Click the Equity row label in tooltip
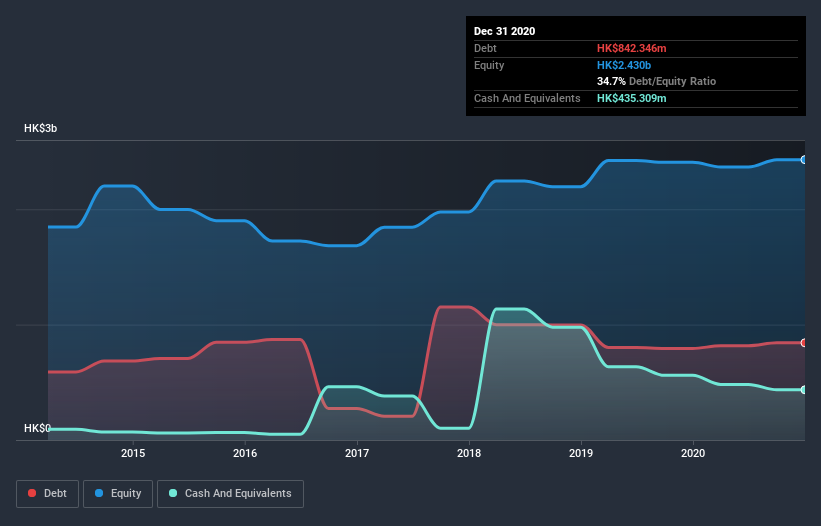821x526 pixels. click(x=489, y=65)
